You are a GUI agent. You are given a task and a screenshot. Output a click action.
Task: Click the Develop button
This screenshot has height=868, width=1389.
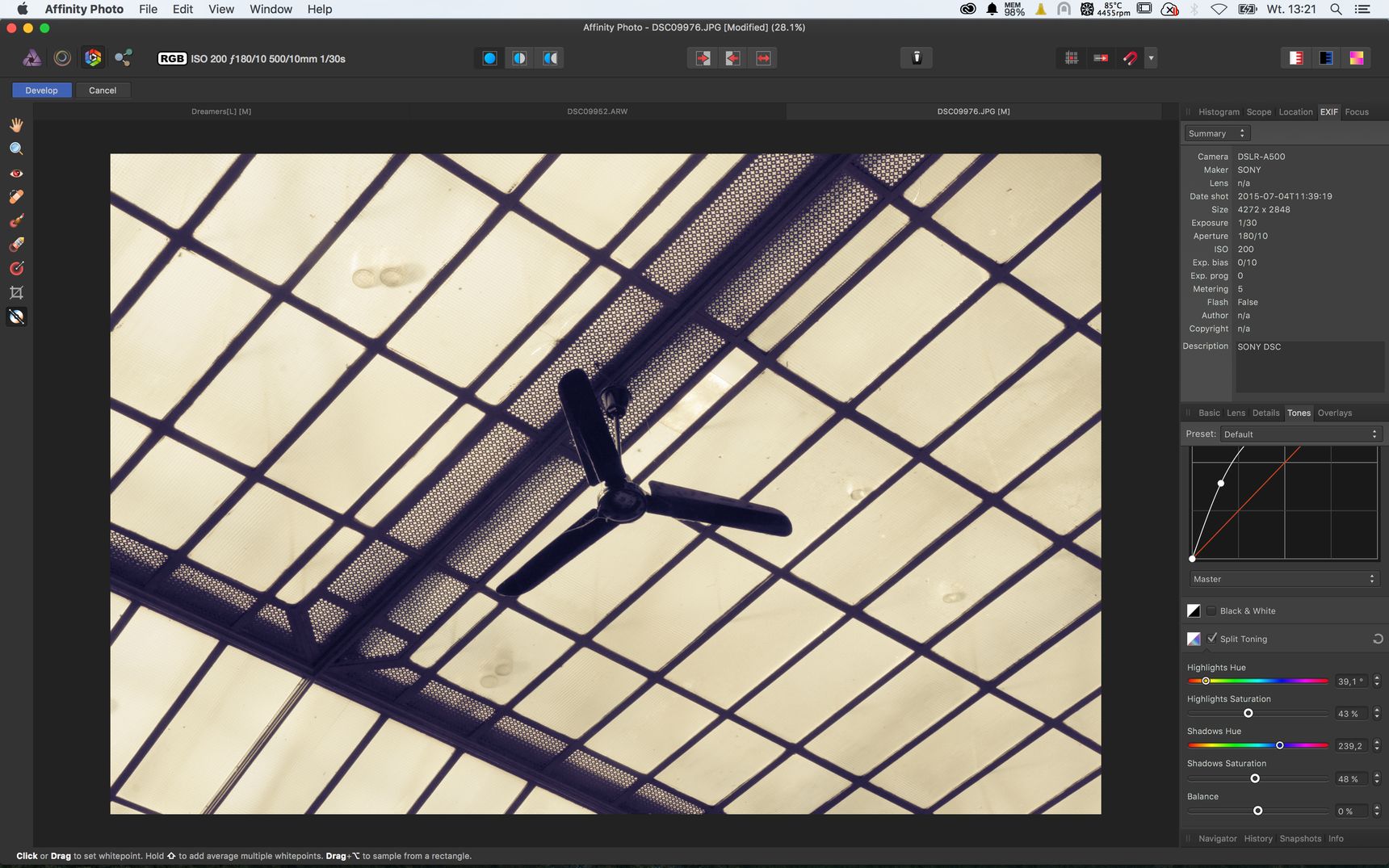pos(41,90)
